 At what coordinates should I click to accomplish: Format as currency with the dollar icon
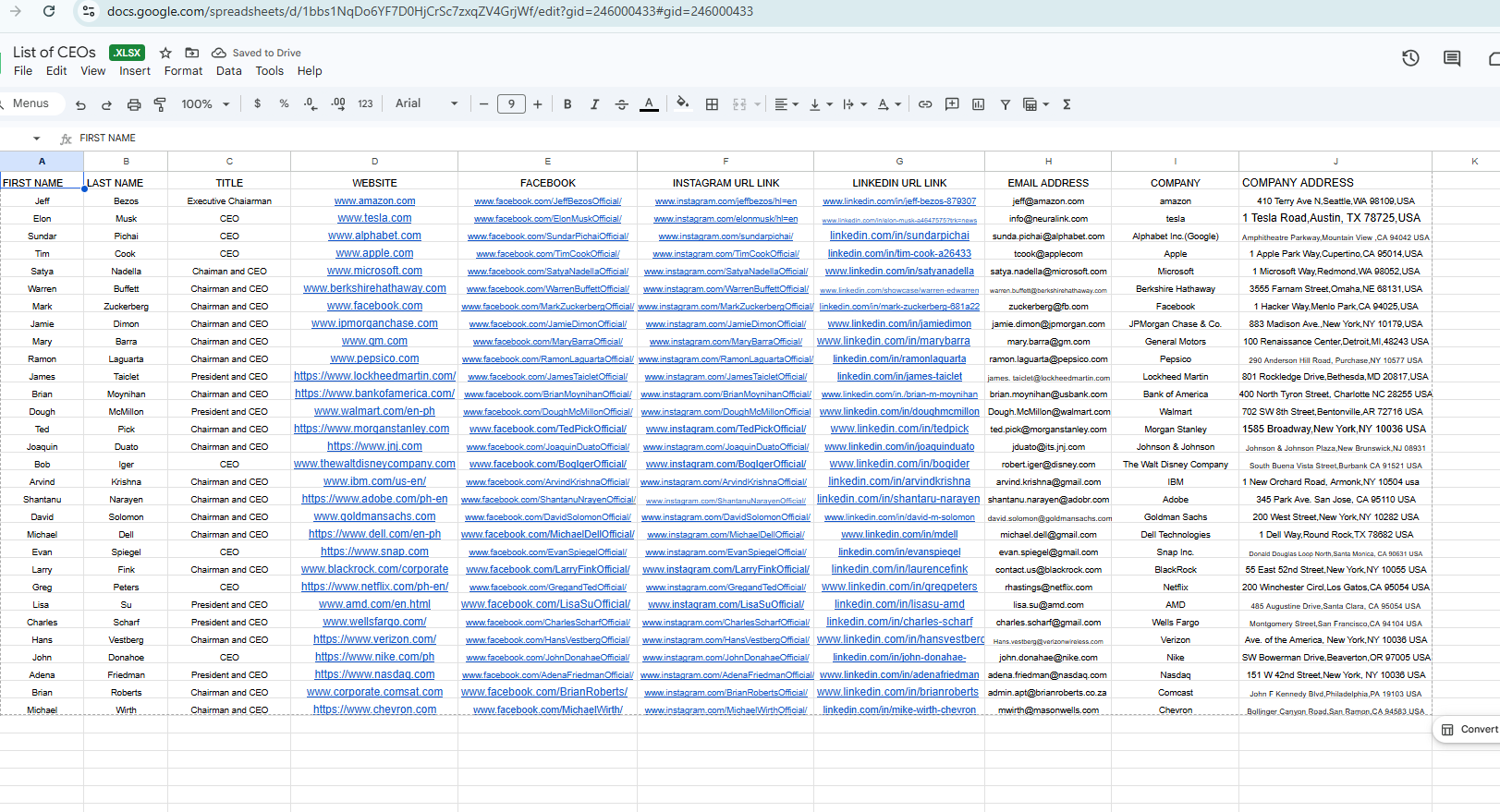pos(257,104)
